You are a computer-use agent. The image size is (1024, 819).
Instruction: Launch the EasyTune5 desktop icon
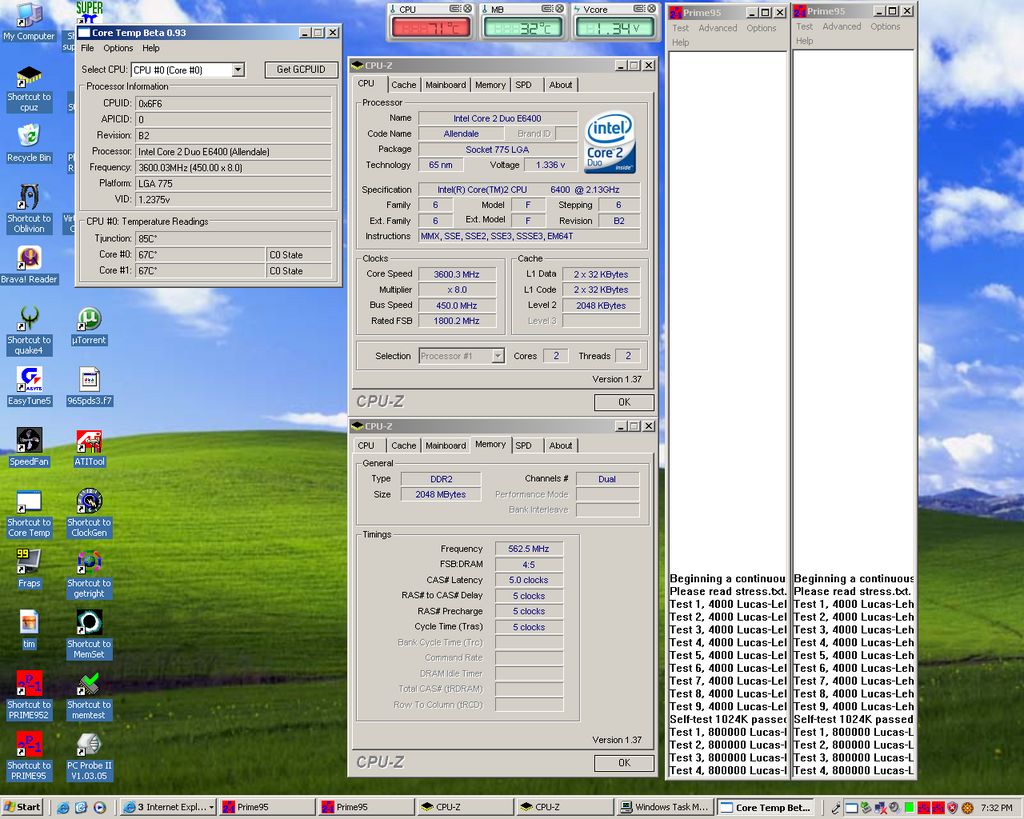pyautogui.click(x=29, y=381)
